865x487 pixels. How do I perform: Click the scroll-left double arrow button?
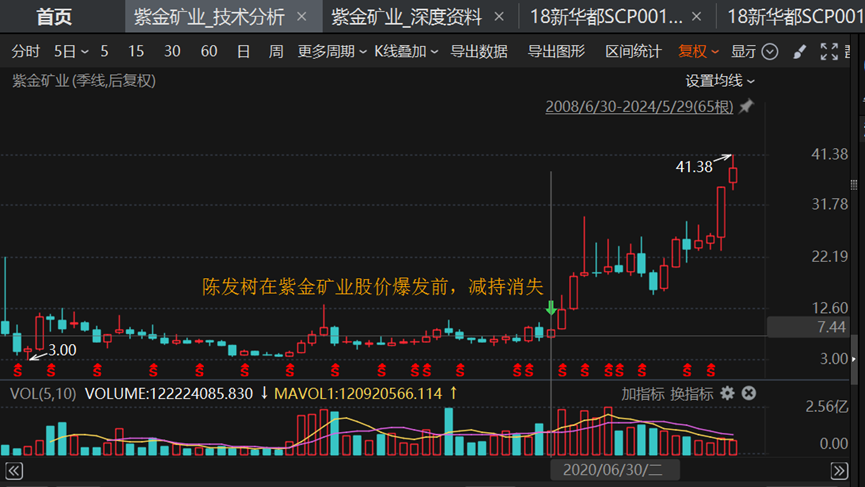(14, 470)
